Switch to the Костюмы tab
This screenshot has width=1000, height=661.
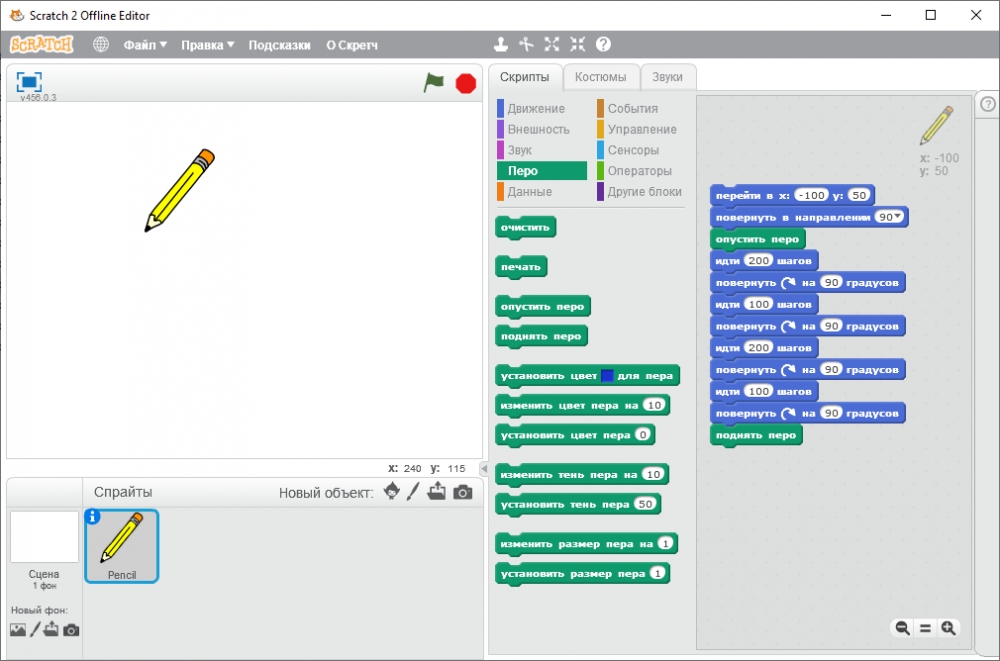pyautogui.click(x=600, y=77)
